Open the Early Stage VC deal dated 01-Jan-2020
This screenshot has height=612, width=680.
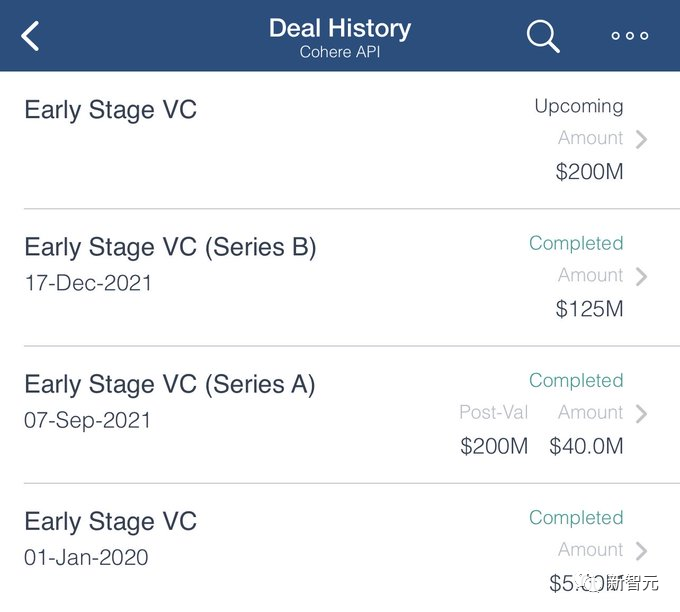click(111, 521)
